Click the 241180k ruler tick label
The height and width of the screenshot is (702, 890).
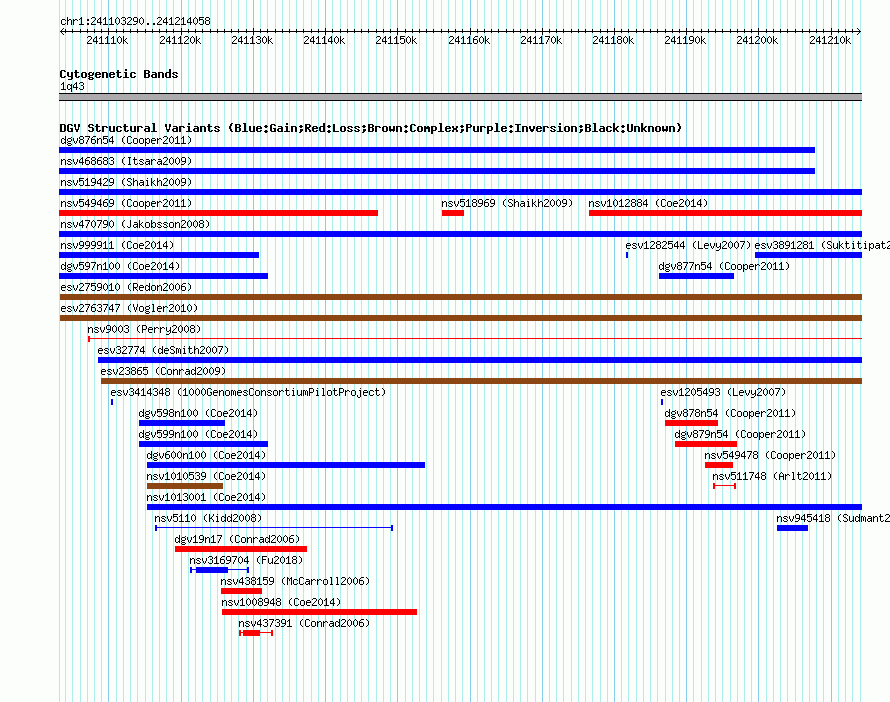(x=613, y=40)
